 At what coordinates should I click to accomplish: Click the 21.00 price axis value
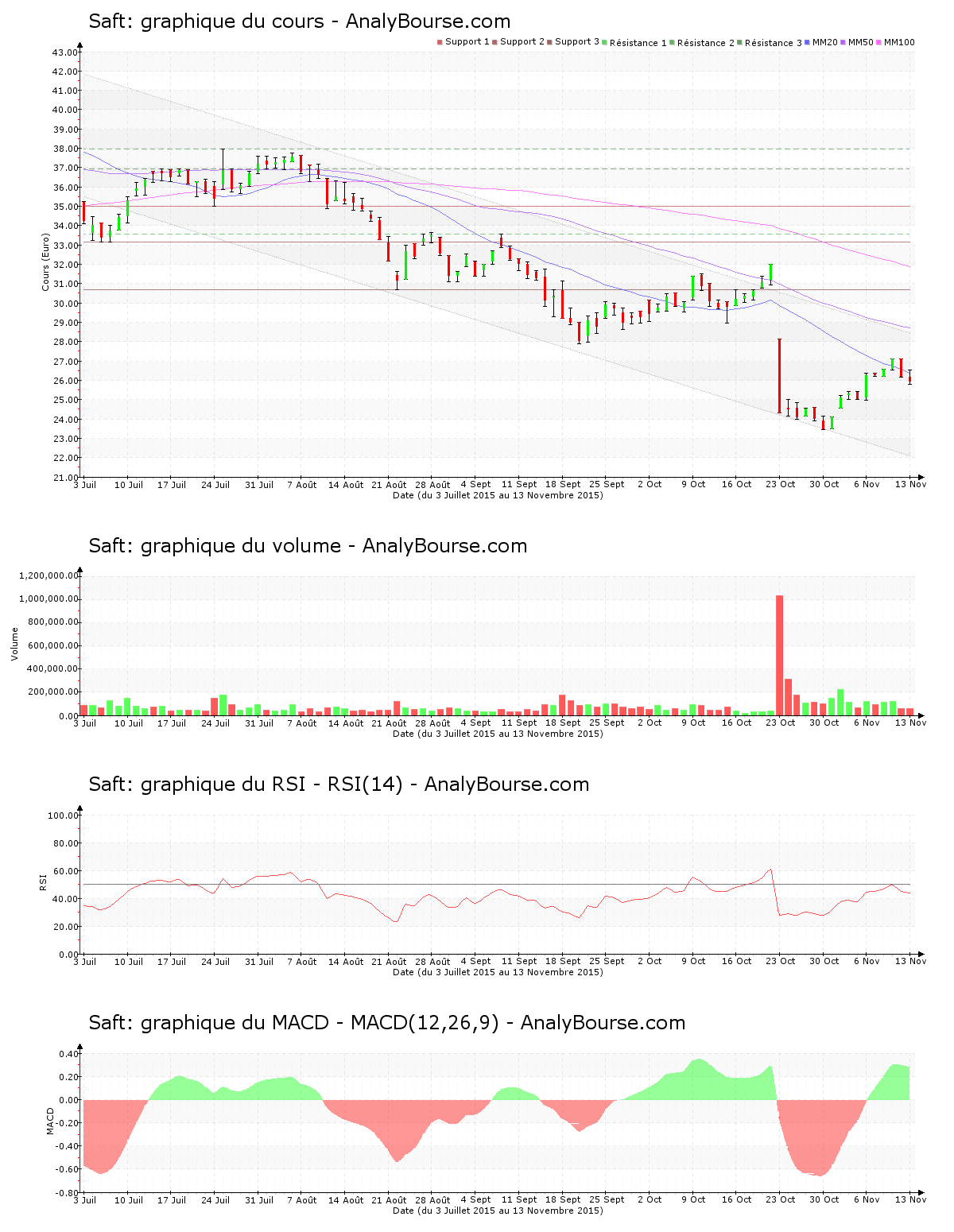64,477
